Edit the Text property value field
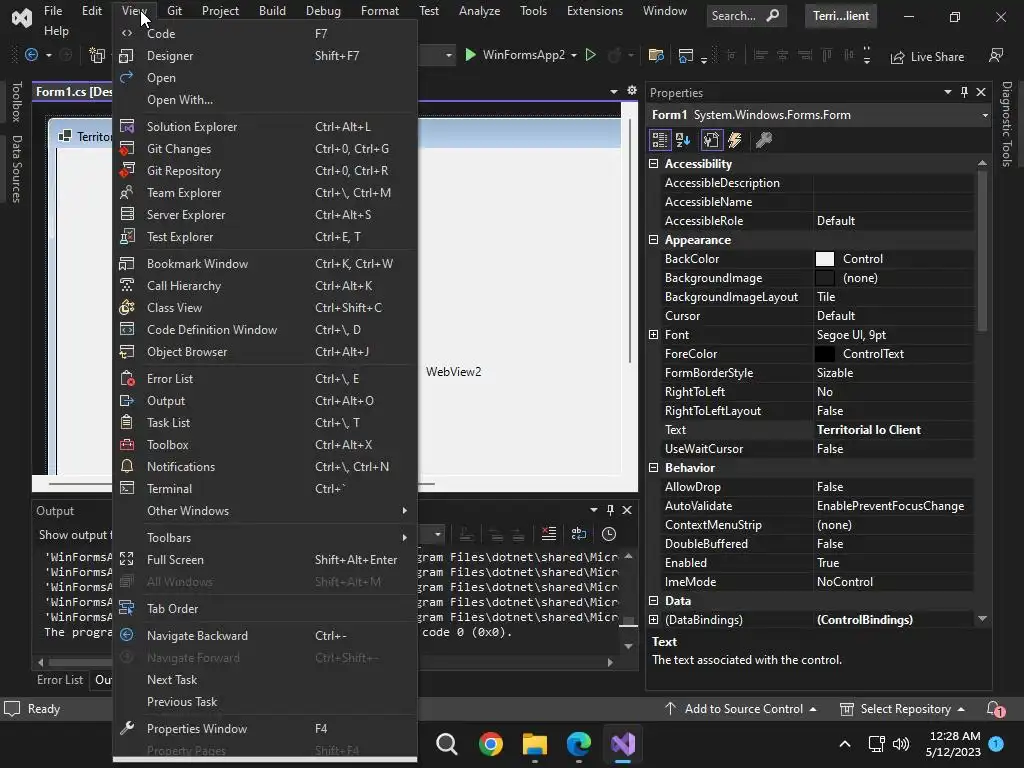 coord(893,430)
